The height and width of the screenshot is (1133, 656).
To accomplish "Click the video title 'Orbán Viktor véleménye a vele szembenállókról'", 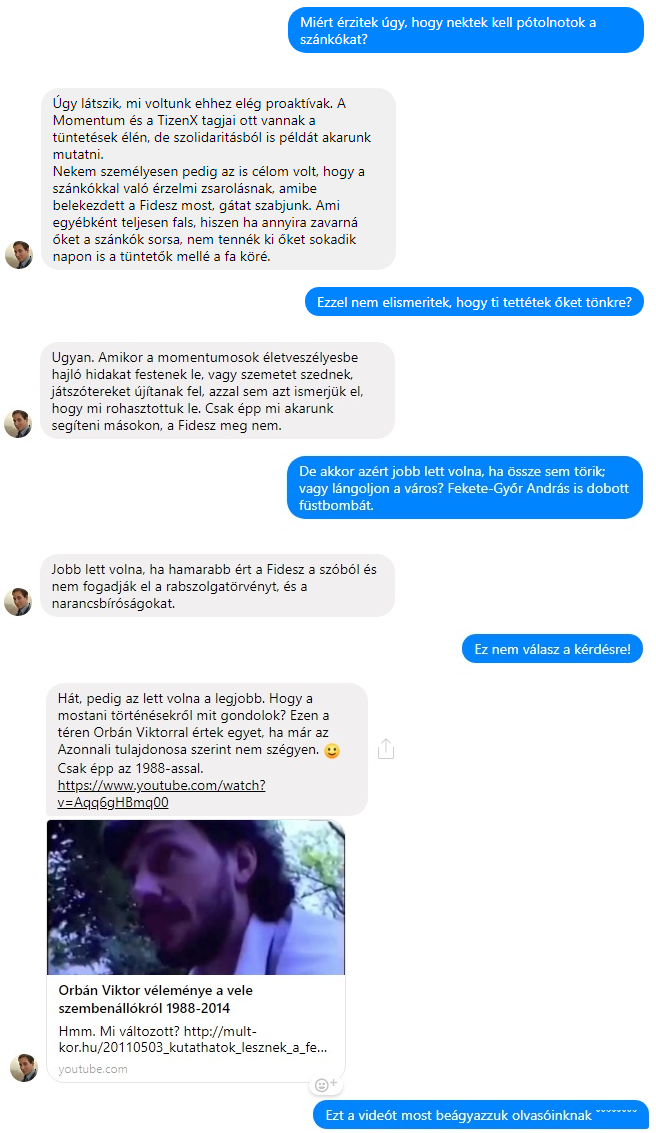I will (x=155, y=999).
